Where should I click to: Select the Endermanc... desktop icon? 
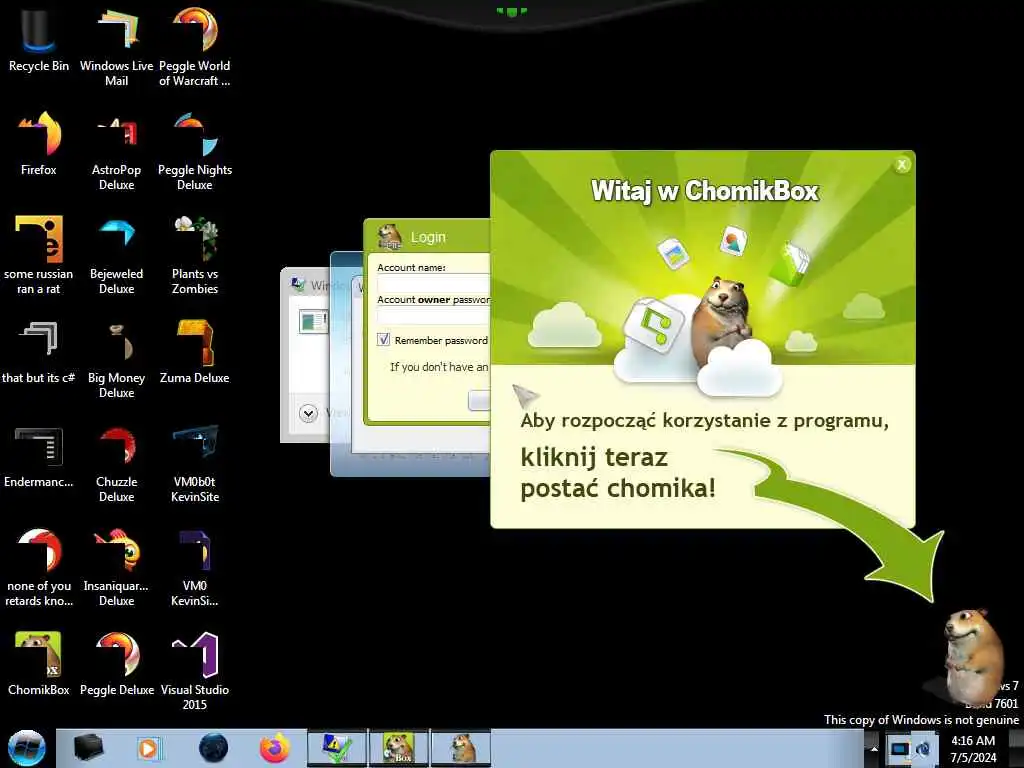39,456
